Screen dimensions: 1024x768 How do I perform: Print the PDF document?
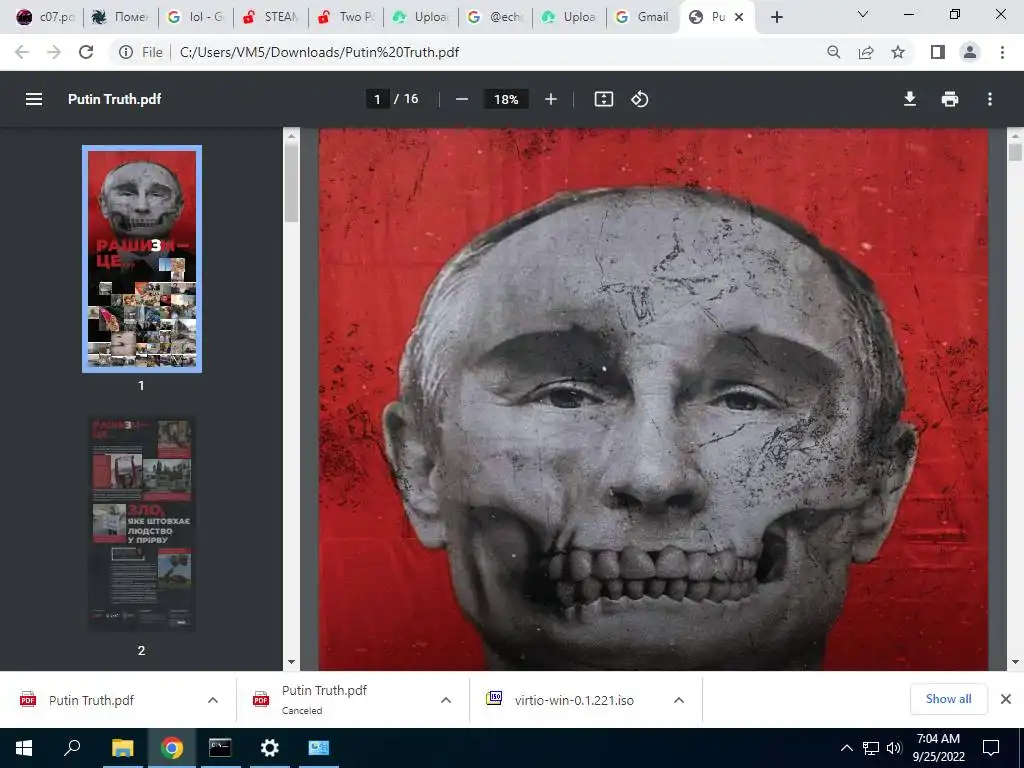[950, 99]
